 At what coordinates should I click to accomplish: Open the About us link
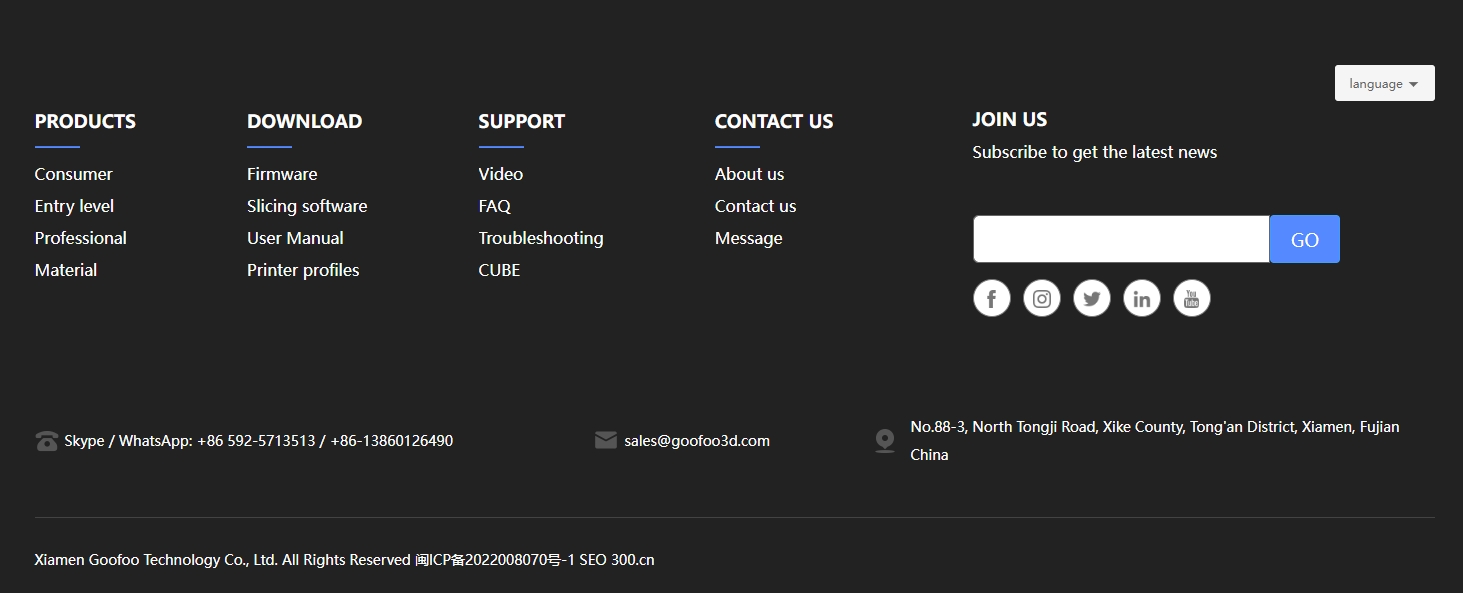point(749,174)
